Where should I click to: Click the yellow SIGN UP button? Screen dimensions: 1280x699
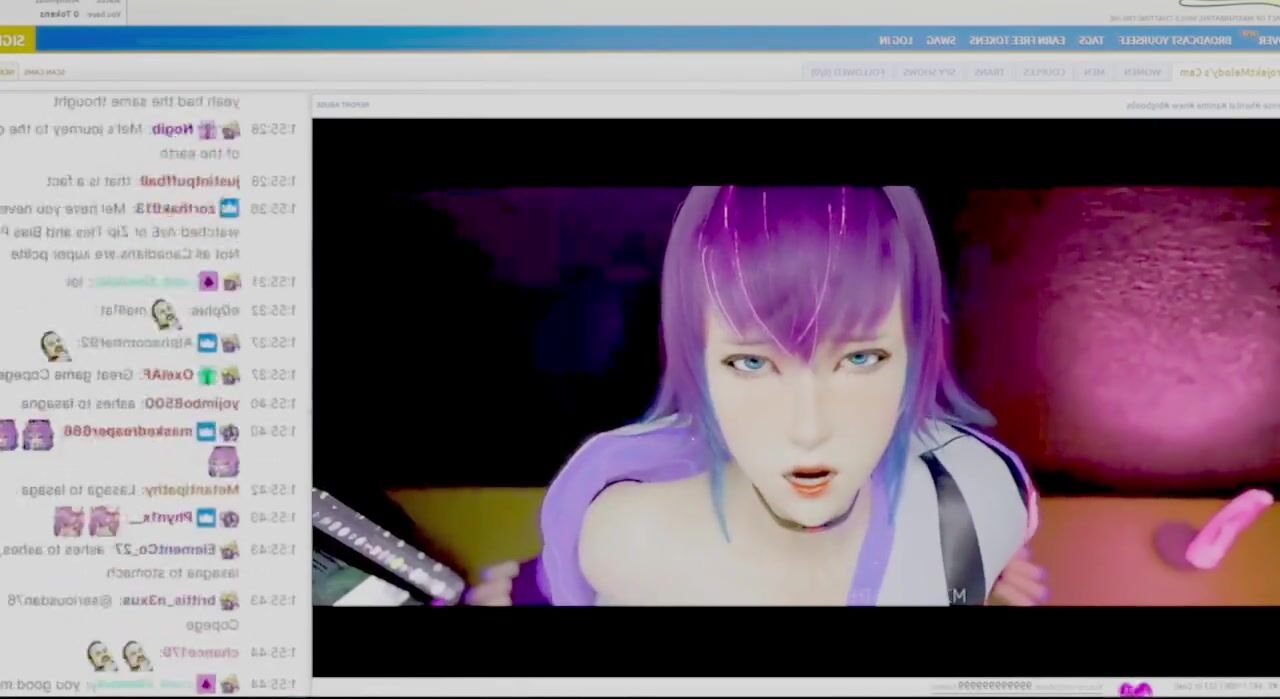[x=16, y=40]
